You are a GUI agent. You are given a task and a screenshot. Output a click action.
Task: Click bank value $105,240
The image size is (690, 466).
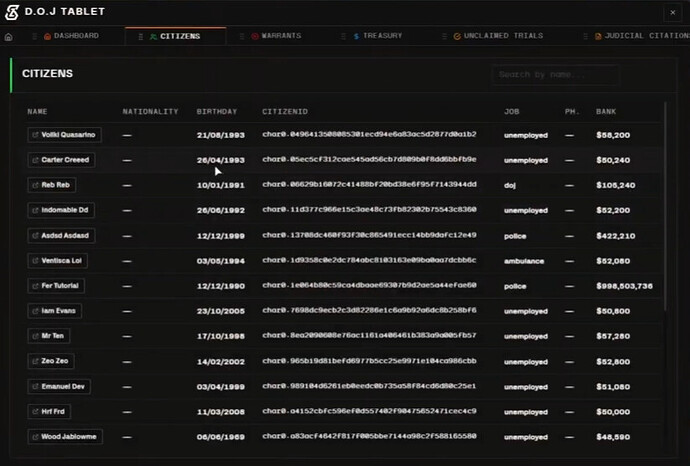pos(616,185)
